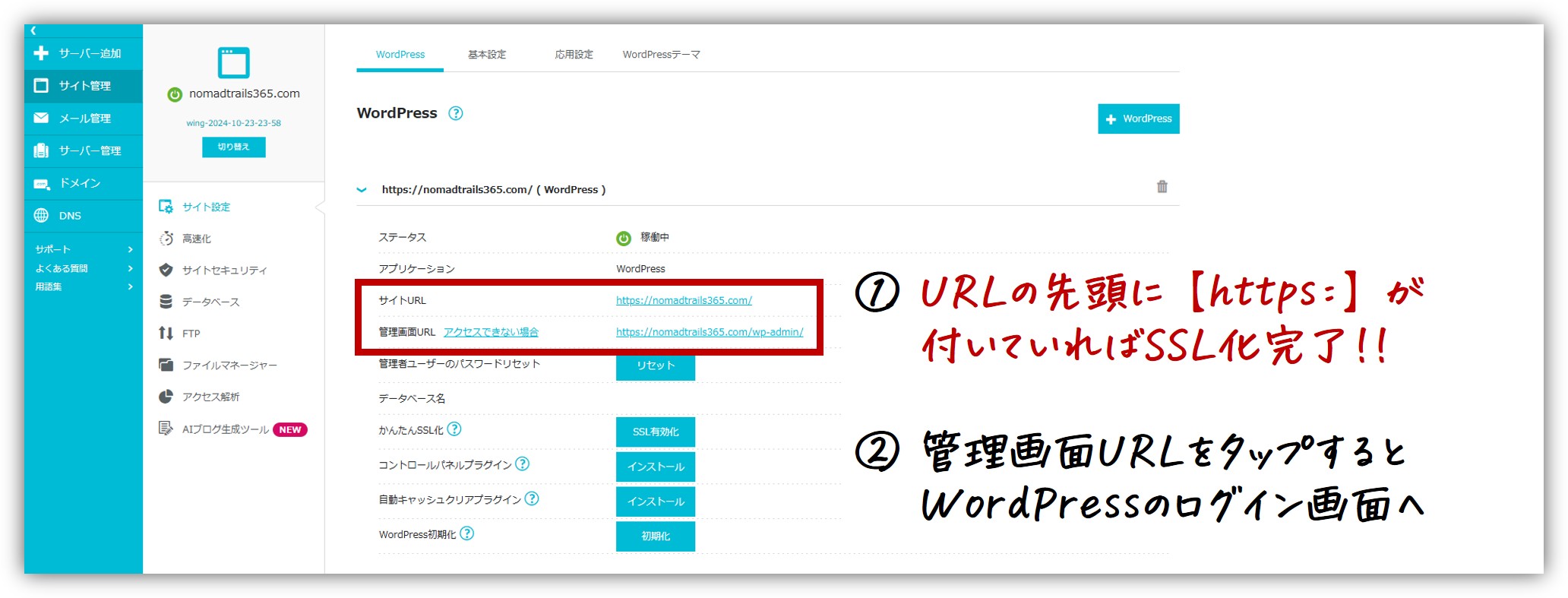Image resolution: width=1568 pixels, height=598 pixels.
Task: Open the wp-admin management URL link
Action: coord(710,332)
